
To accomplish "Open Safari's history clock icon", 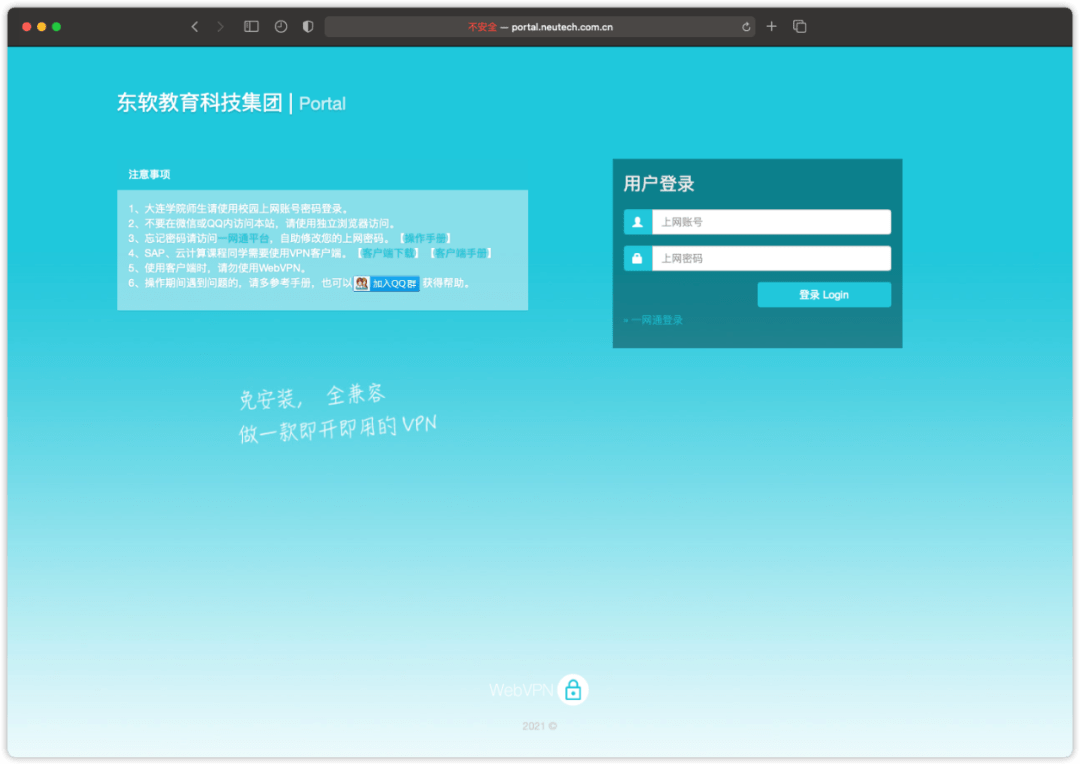I will (279, 26).
